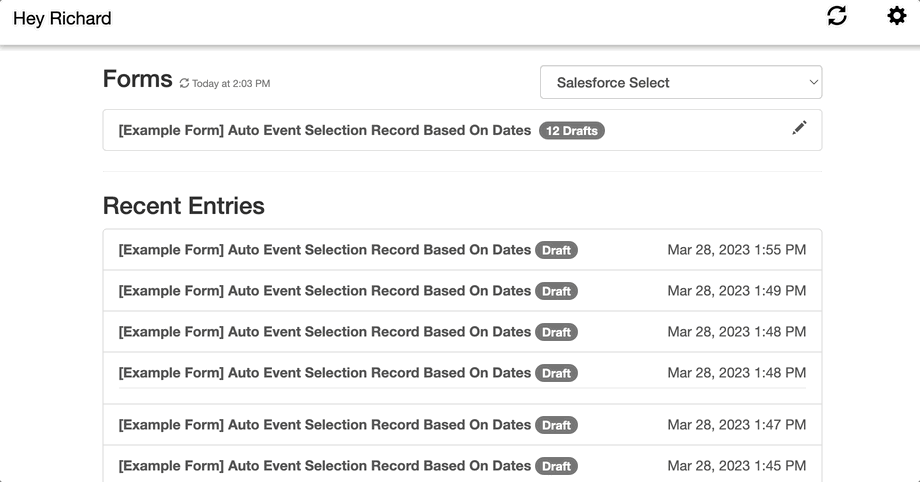Click the pencil edit icon on the form row
Viewport: 920px width, 482px height.
(799, 128)
